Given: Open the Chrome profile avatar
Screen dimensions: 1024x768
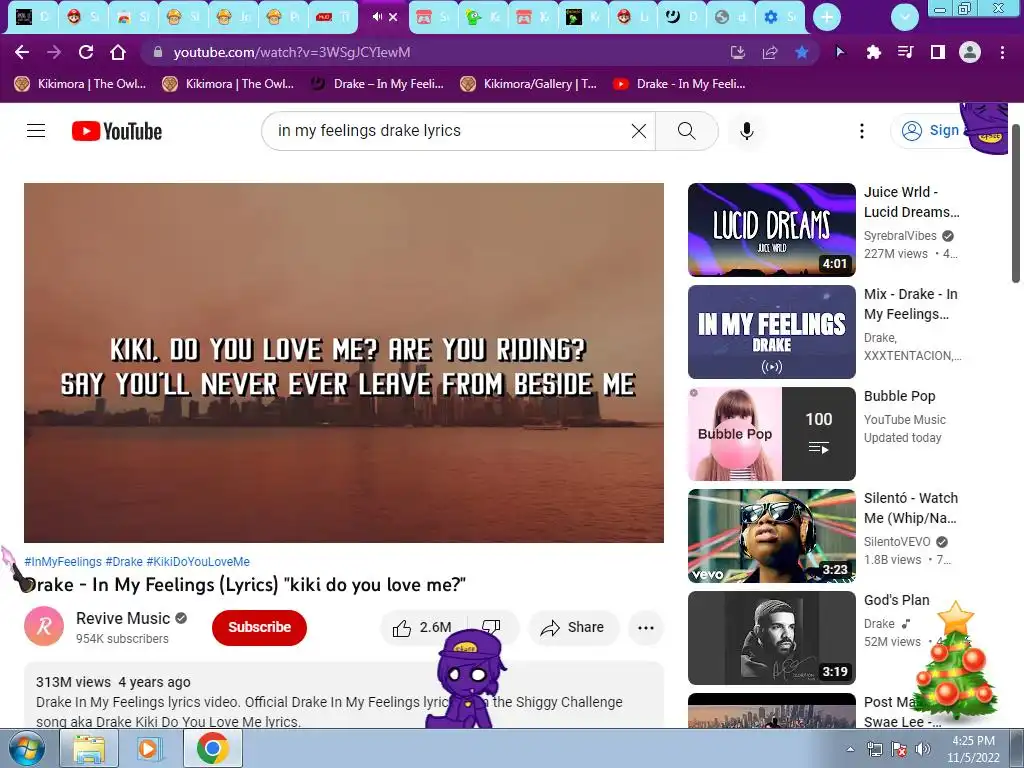Looking at the screenshot, I should 970,52.
